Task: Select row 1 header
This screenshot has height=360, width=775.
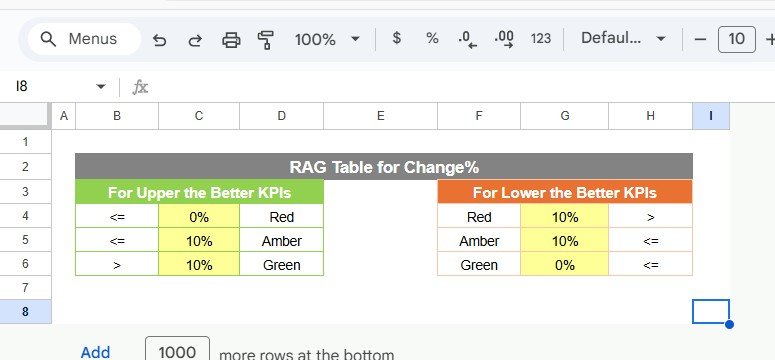Action: coord(25,142)
